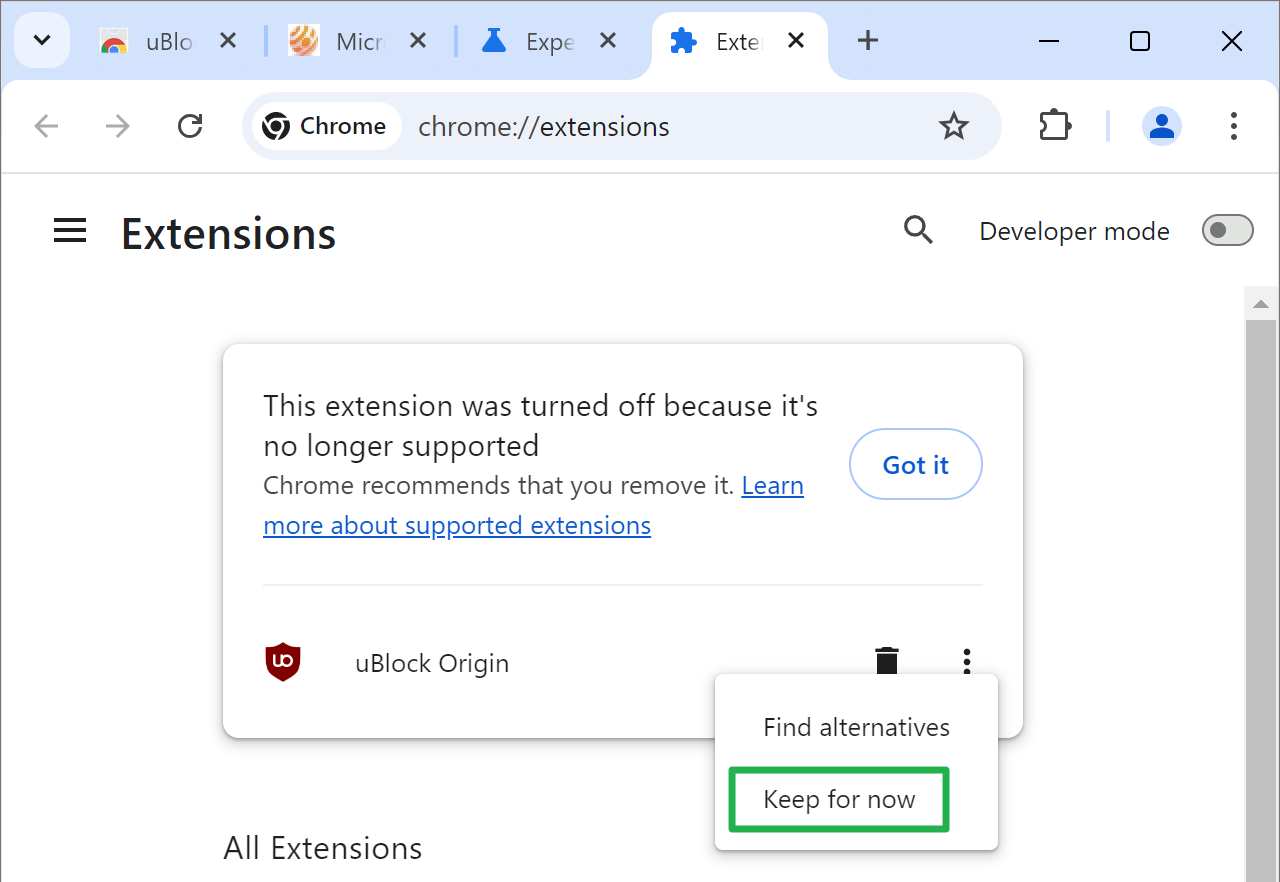Viewport: 1280px width, 882px height.
Task: Reload the current page
Action: click(x=190, y=126)
